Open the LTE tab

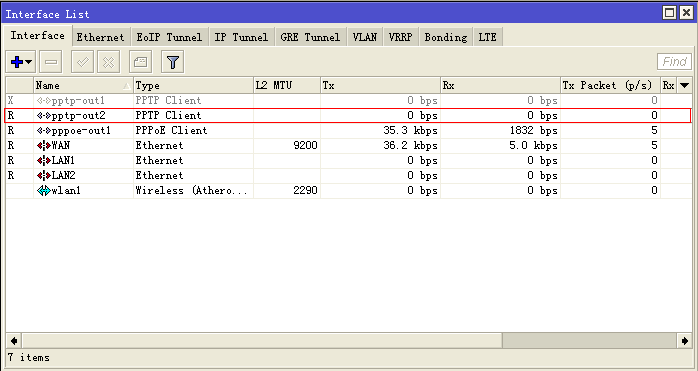[x=487, y=37]
